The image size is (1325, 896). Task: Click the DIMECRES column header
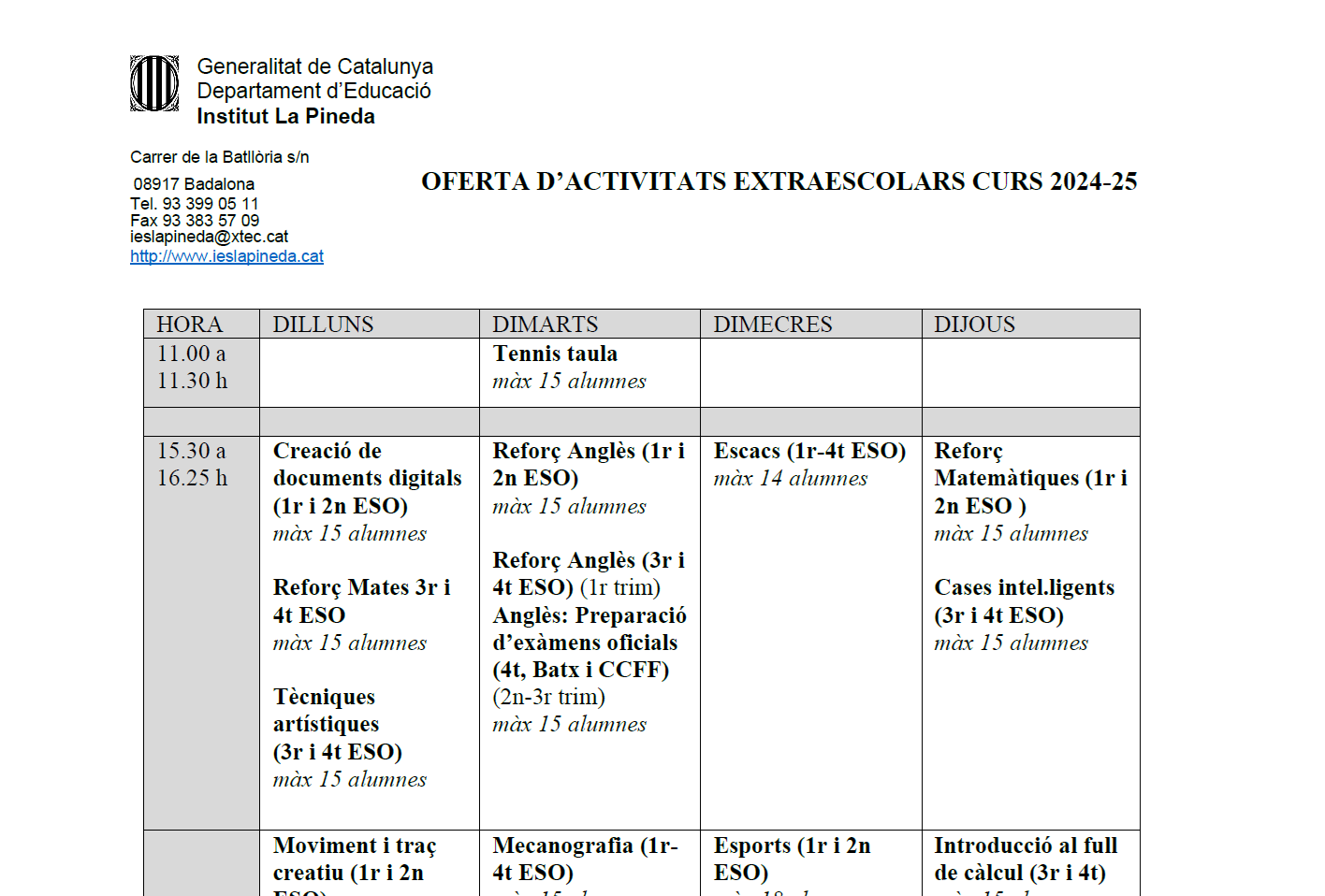point(772,325)
